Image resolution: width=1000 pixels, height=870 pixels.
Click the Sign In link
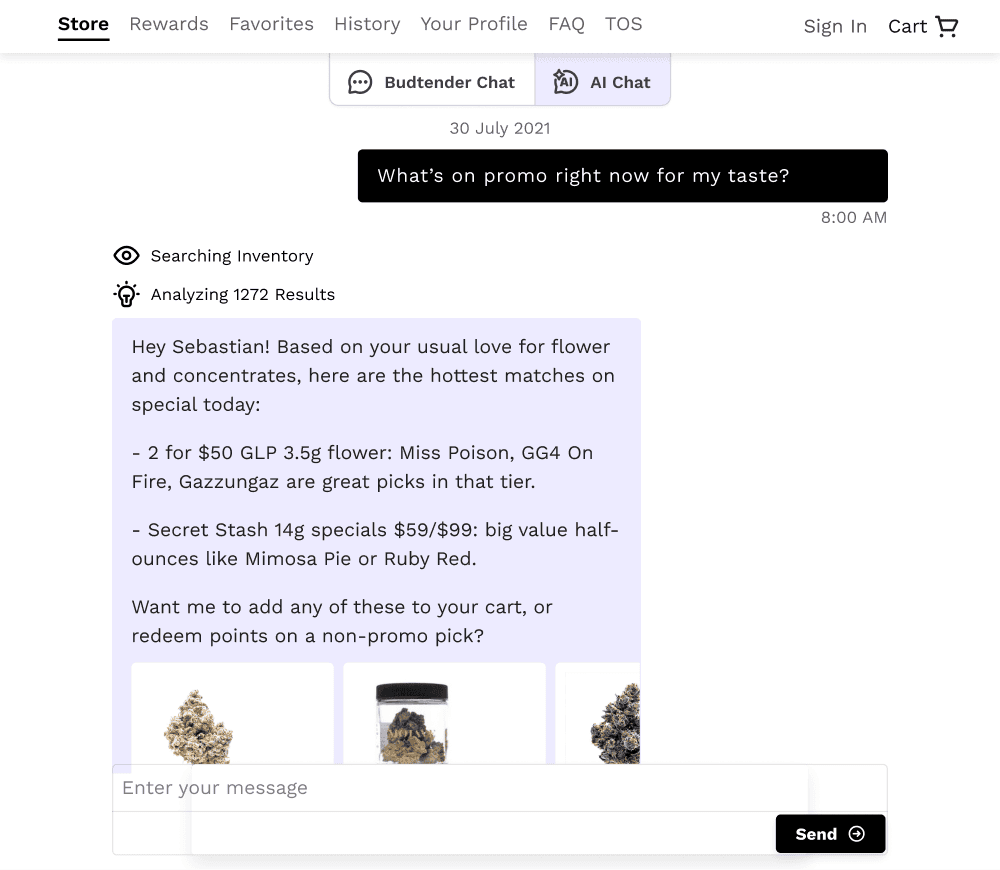(835, 27)
